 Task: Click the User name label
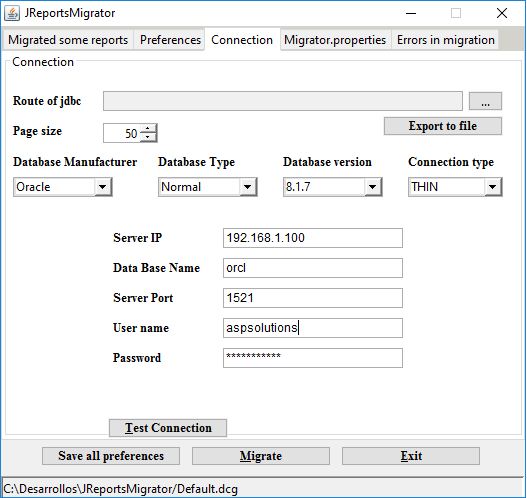pos(141,328)
